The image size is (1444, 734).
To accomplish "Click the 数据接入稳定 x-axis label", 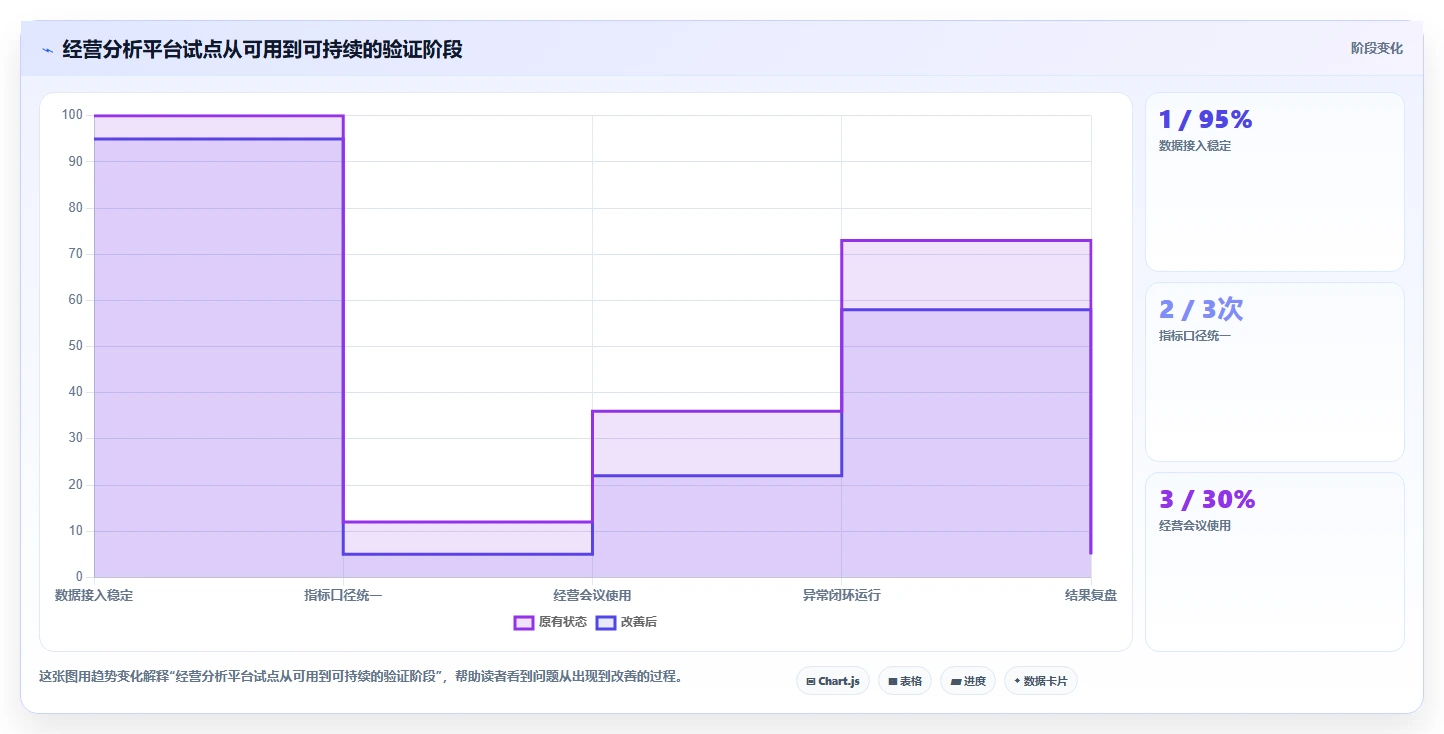I will (x=94, y=595).
